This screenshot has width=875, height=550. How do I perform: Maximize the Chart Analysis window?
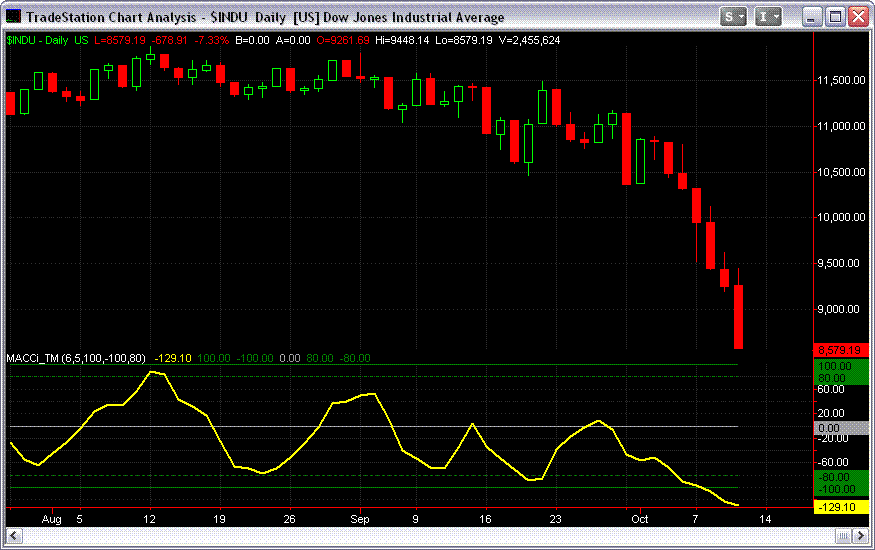(x=835, y=17)
